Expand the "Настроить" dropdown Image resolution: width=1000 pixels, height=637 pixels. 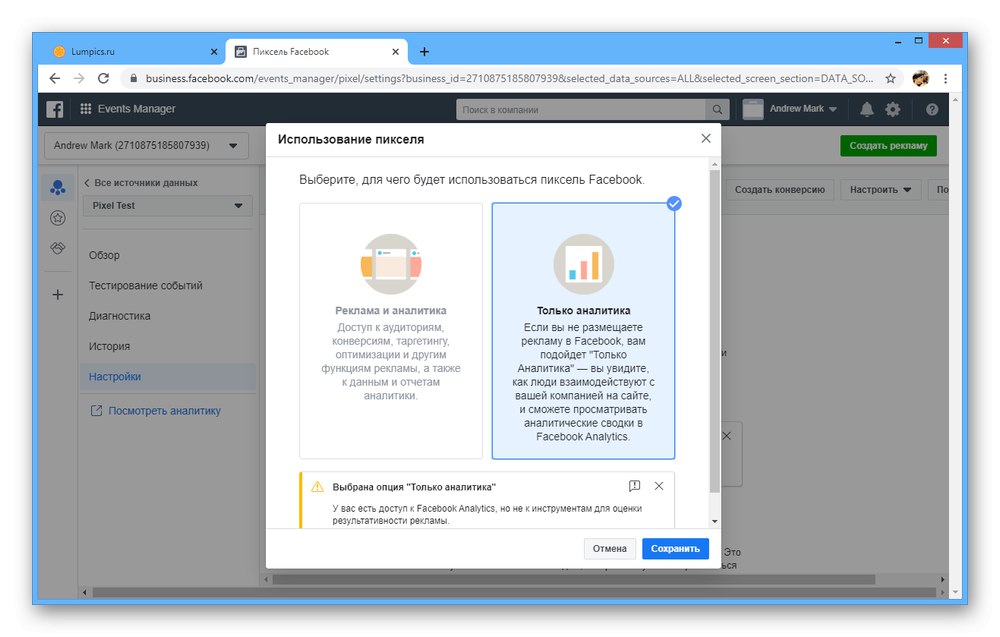[x=880, y=189]
